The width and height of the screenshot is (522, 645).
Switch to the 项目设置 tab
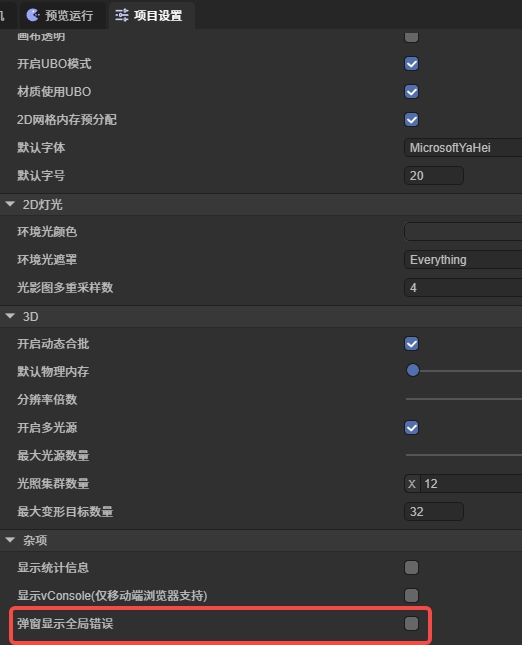(x=149, y=16)
